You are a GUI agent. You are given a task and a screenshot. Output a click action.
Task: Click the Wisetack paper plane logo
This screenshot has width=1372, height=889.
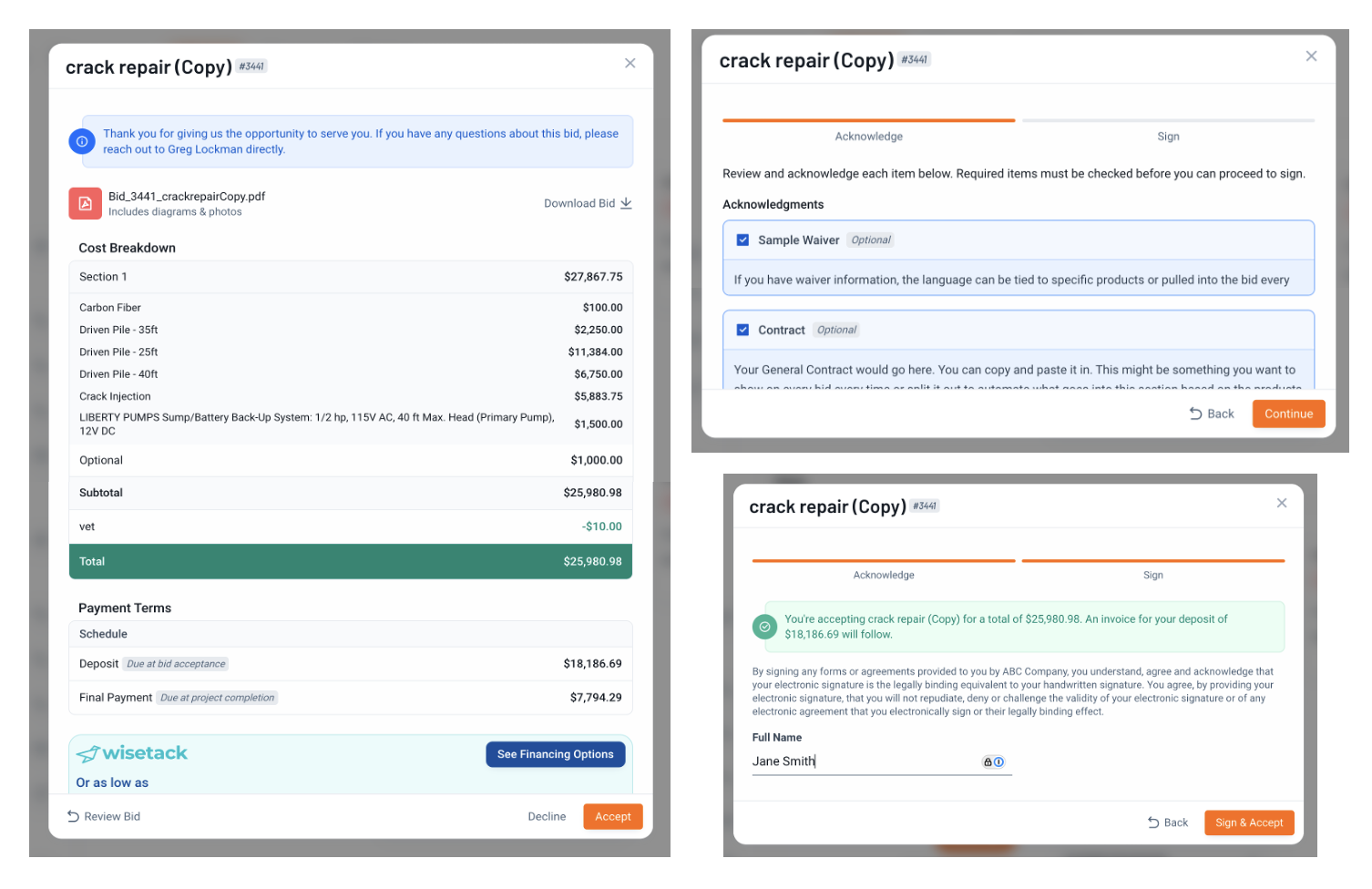[87, 754]
